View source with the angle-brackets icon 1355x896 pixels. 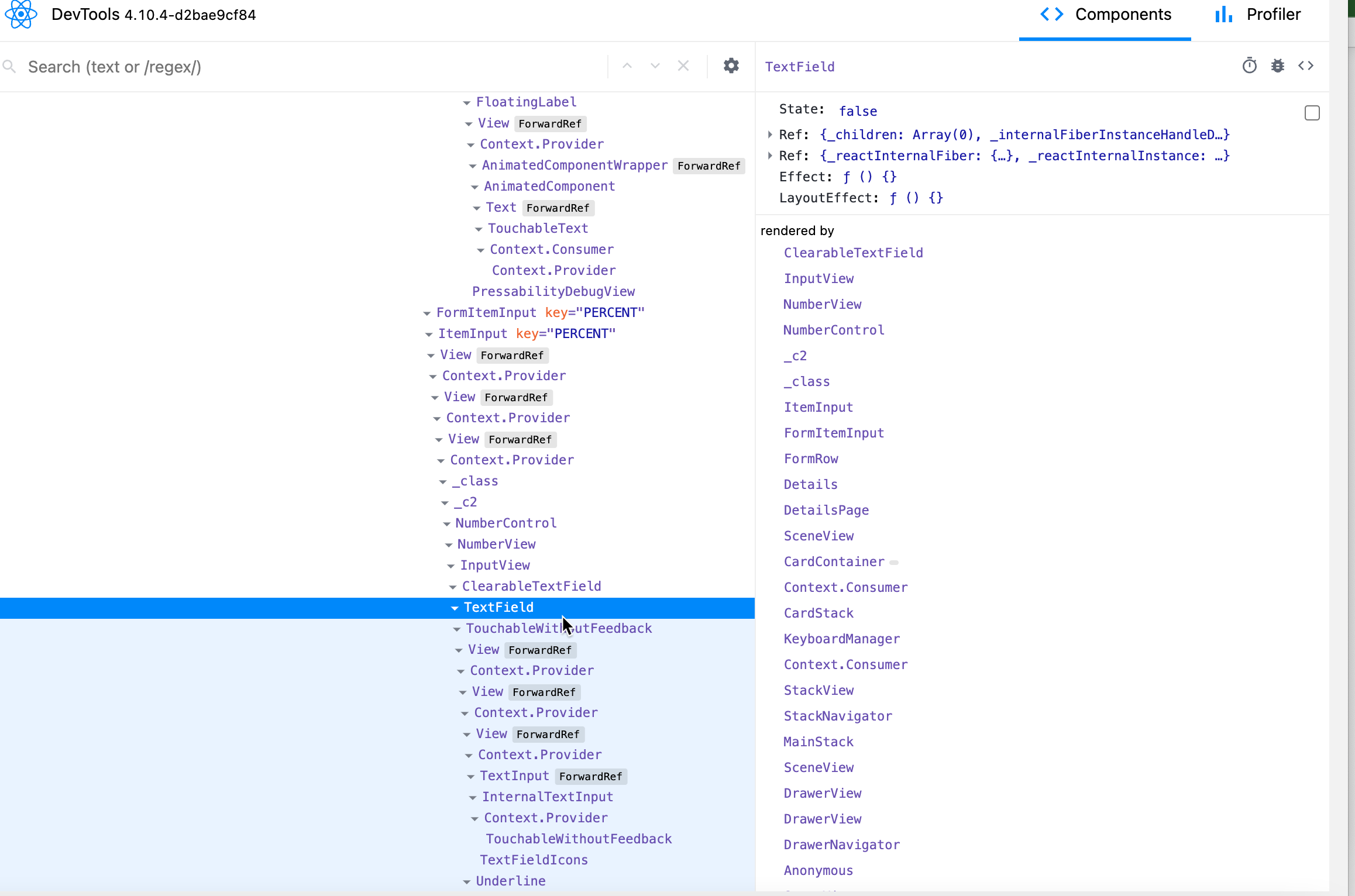tap(1306, 66)
